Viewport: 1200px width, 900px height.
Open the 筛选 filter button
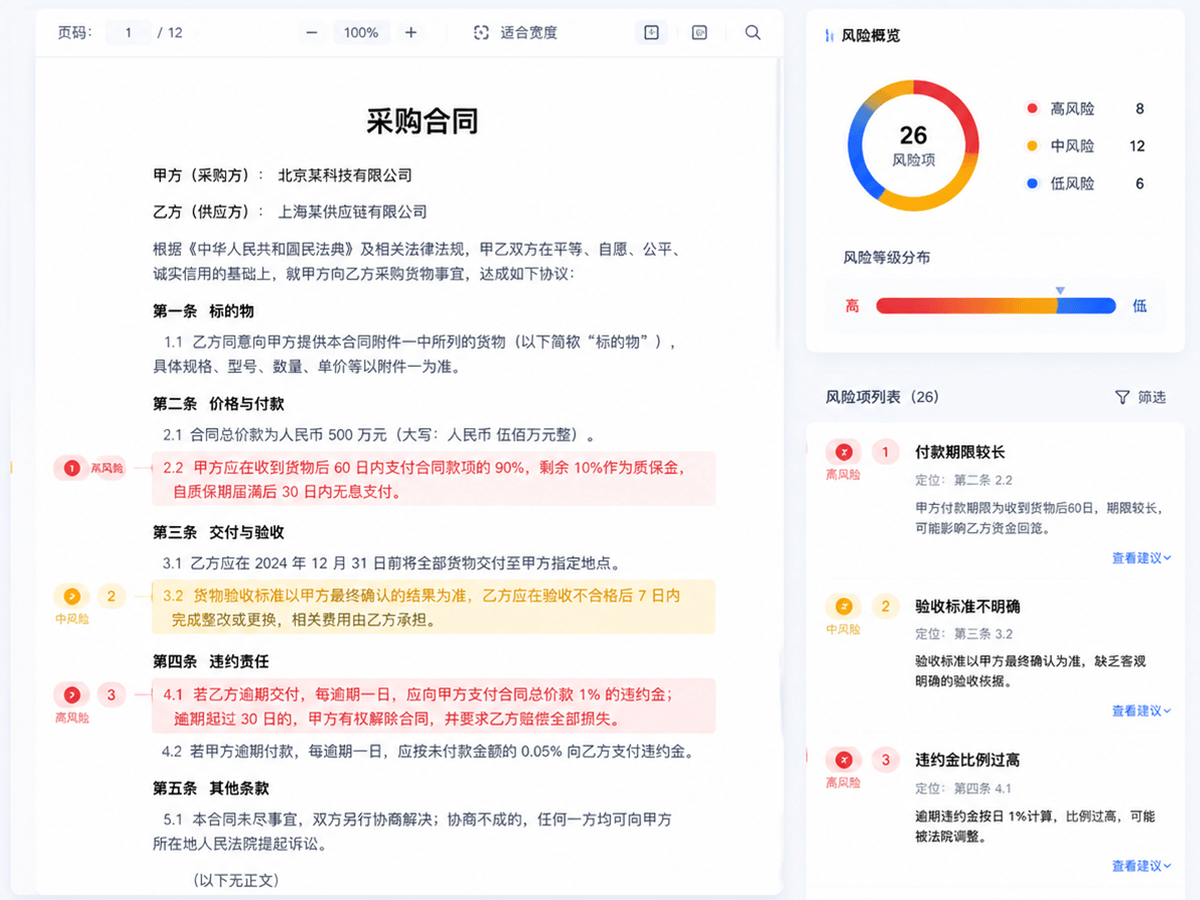click(1140, 397)
